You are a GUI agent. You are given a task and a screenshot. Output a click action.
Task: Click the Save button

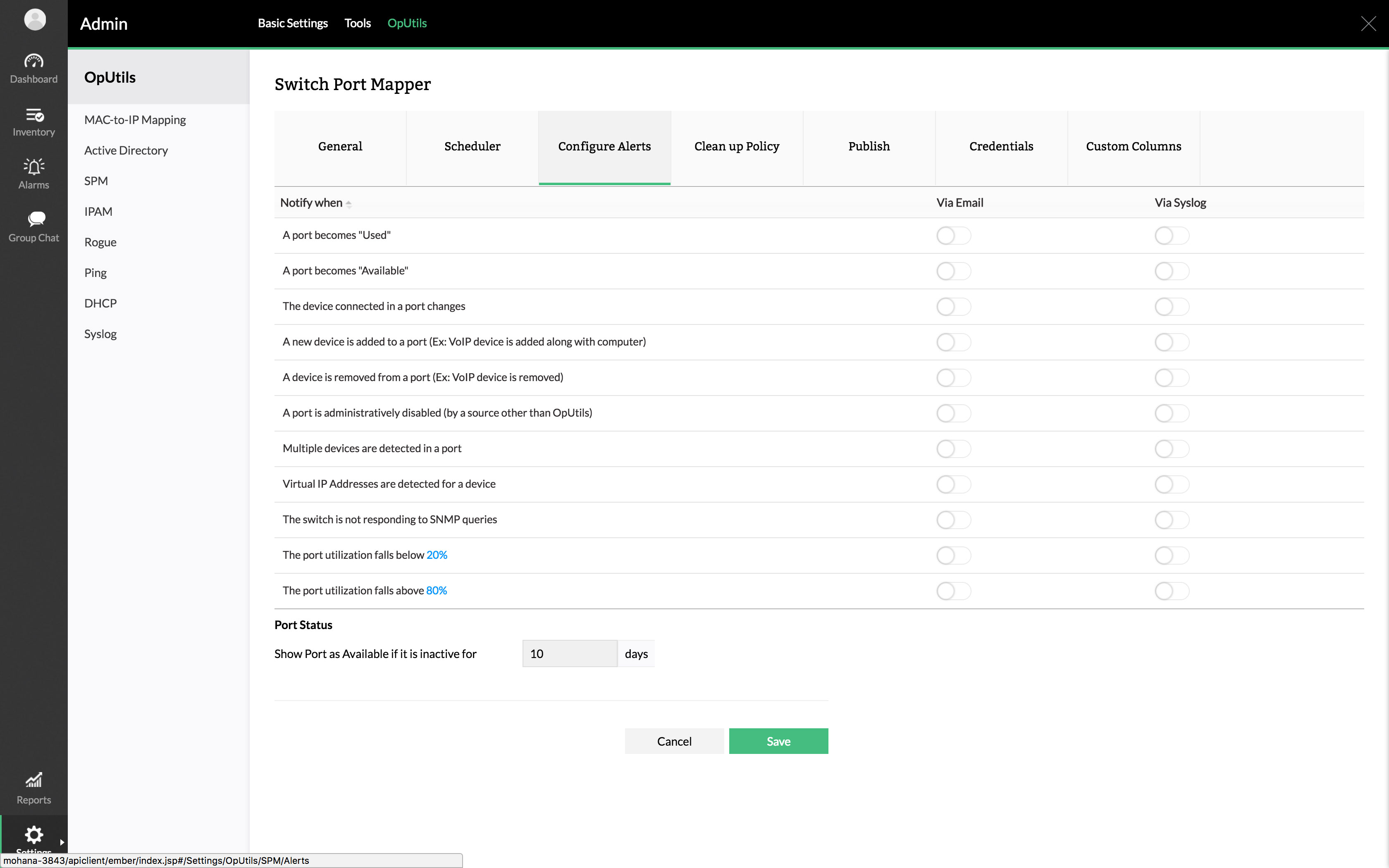778,741
